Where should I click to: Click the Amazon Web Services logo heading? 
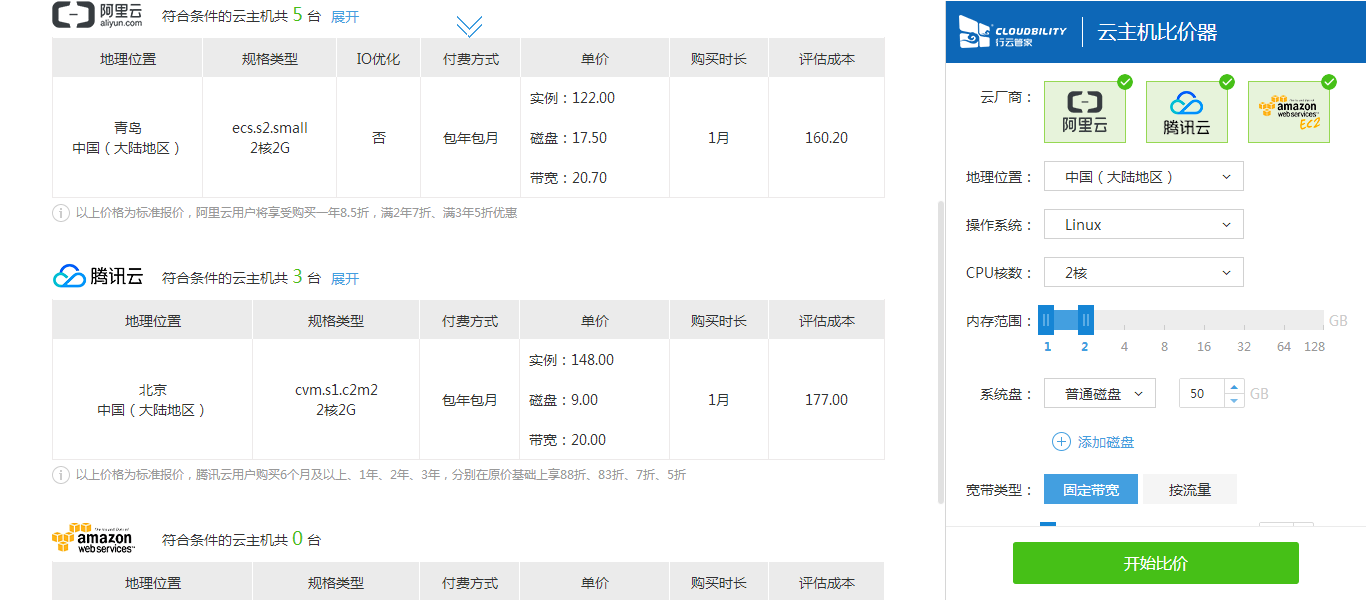pyautogui.click(x=92, y=539)
